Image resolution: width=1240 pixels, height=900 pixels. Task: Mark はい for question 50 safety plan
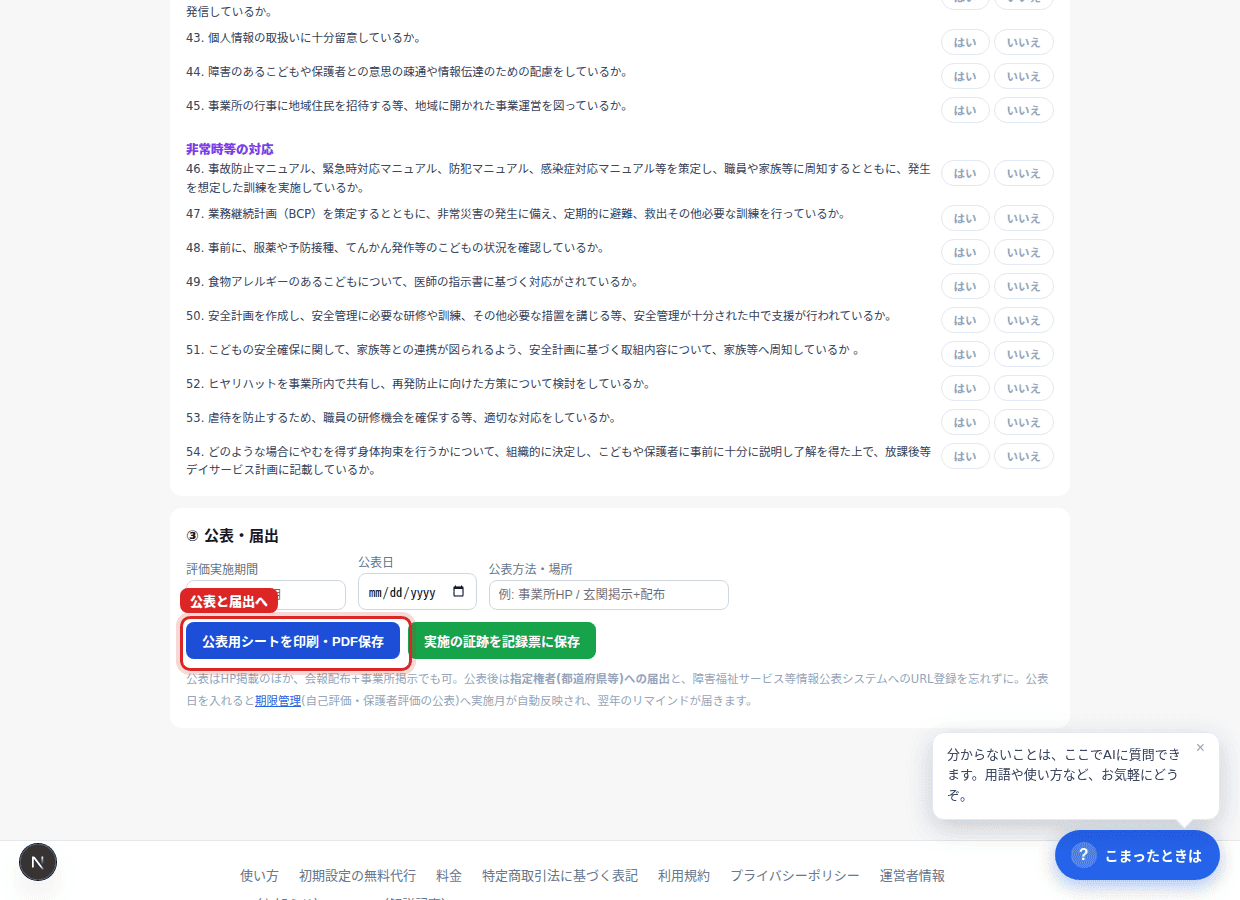pos(965,320)
